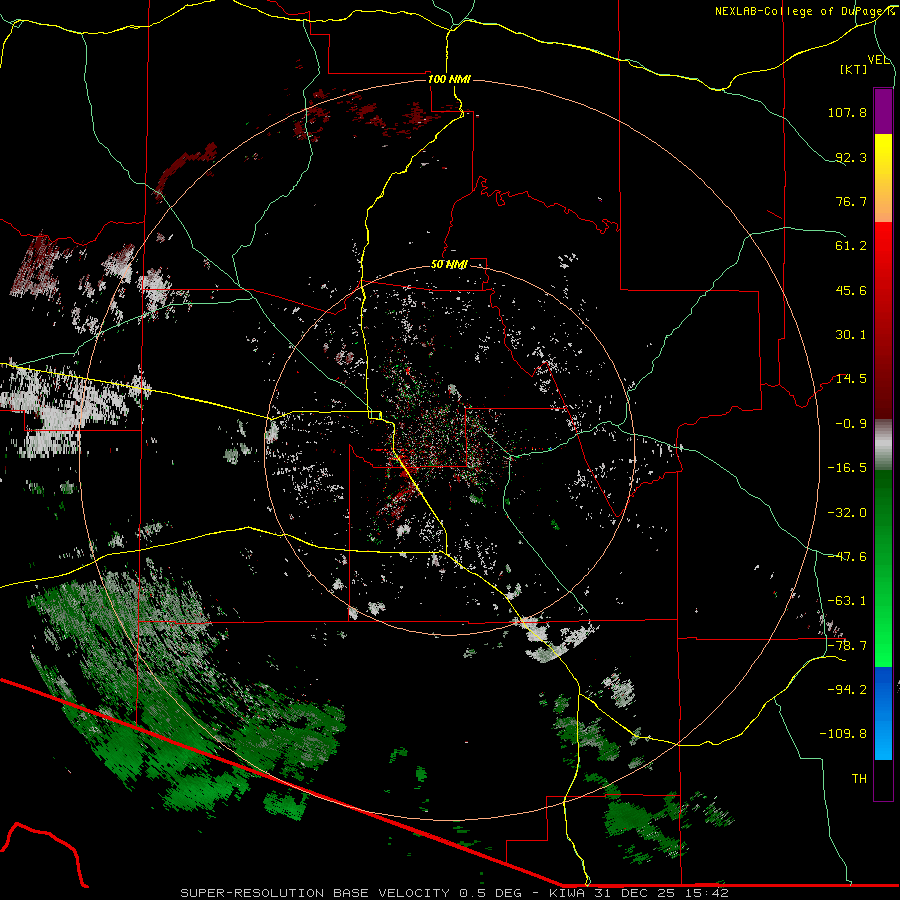900x900 pixels.
Task: Select the 14.5 scale value
Action: [x=851, y=379]
